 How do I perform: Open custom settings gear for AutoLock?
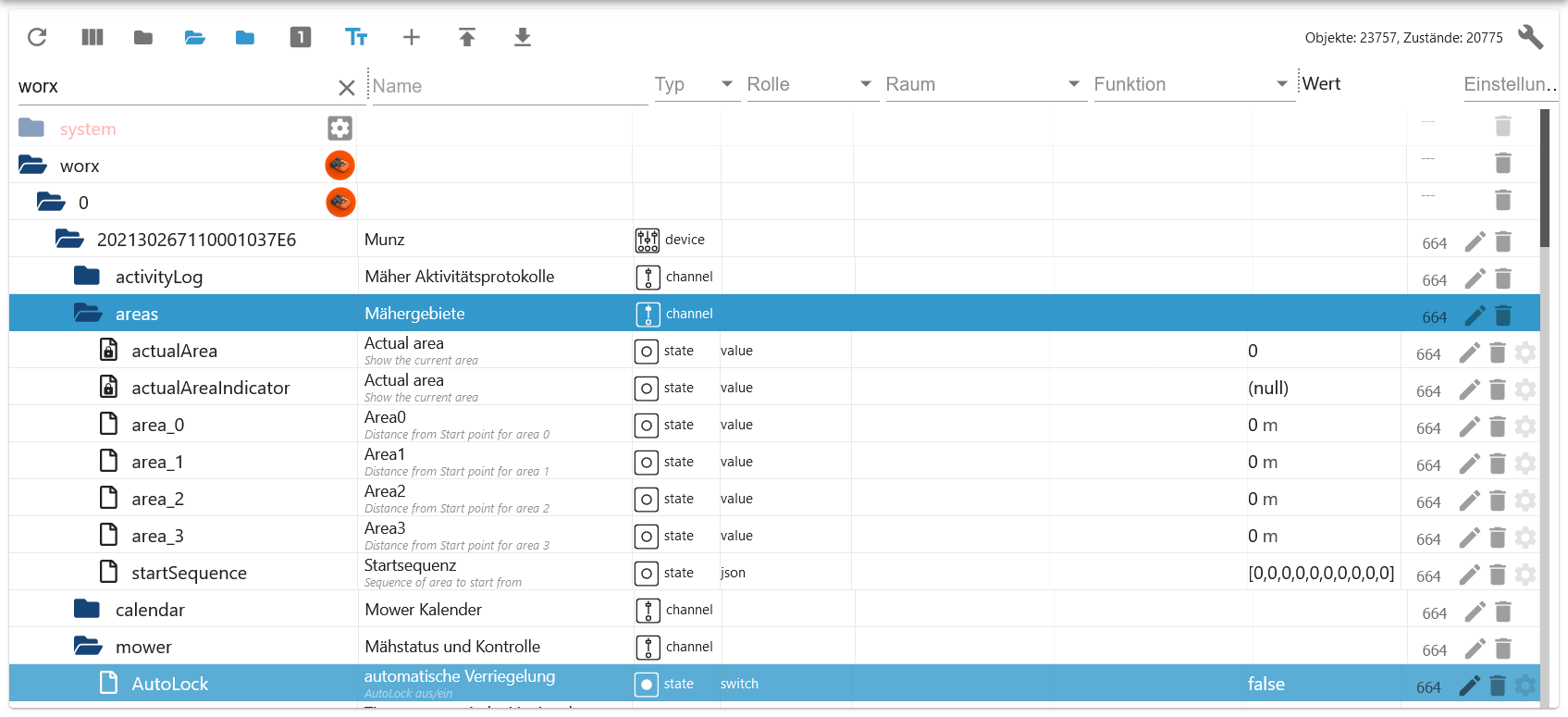(1525, 686)
